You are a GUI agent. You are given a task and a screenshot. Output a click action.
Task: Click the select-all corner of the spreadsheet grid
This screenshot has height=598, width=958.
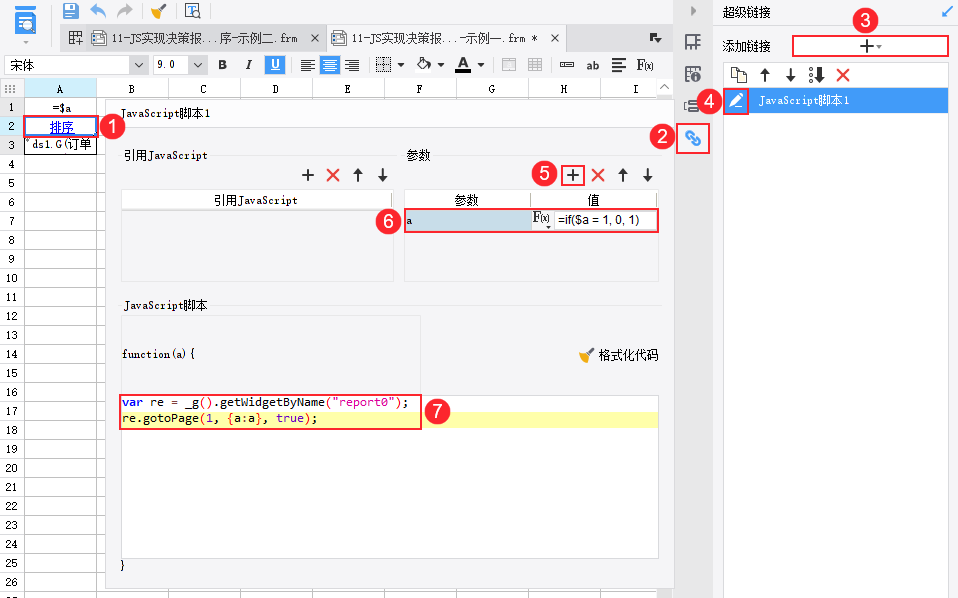tap(10, 89)
